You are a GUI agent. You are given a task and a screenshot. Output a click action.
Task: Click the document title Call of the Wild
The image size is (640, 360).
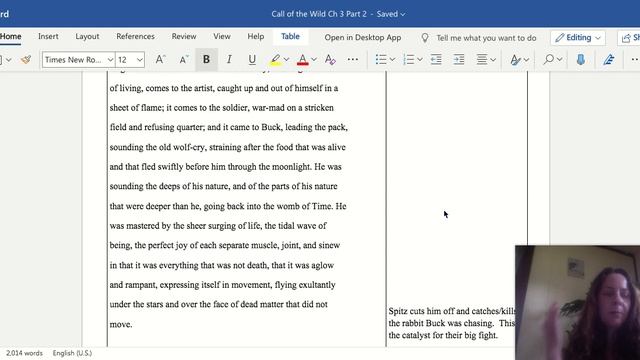[319, 14]
